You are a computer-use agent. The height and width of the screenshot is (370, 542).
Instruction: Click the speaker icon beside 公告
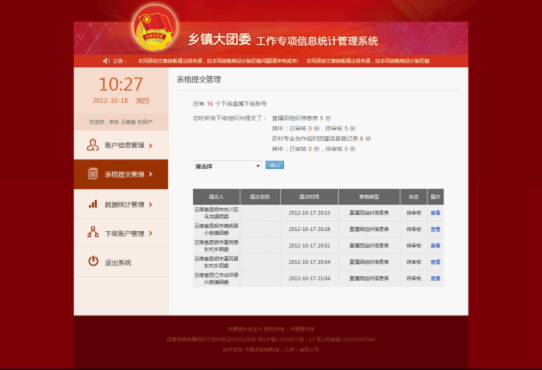point(106,61)
